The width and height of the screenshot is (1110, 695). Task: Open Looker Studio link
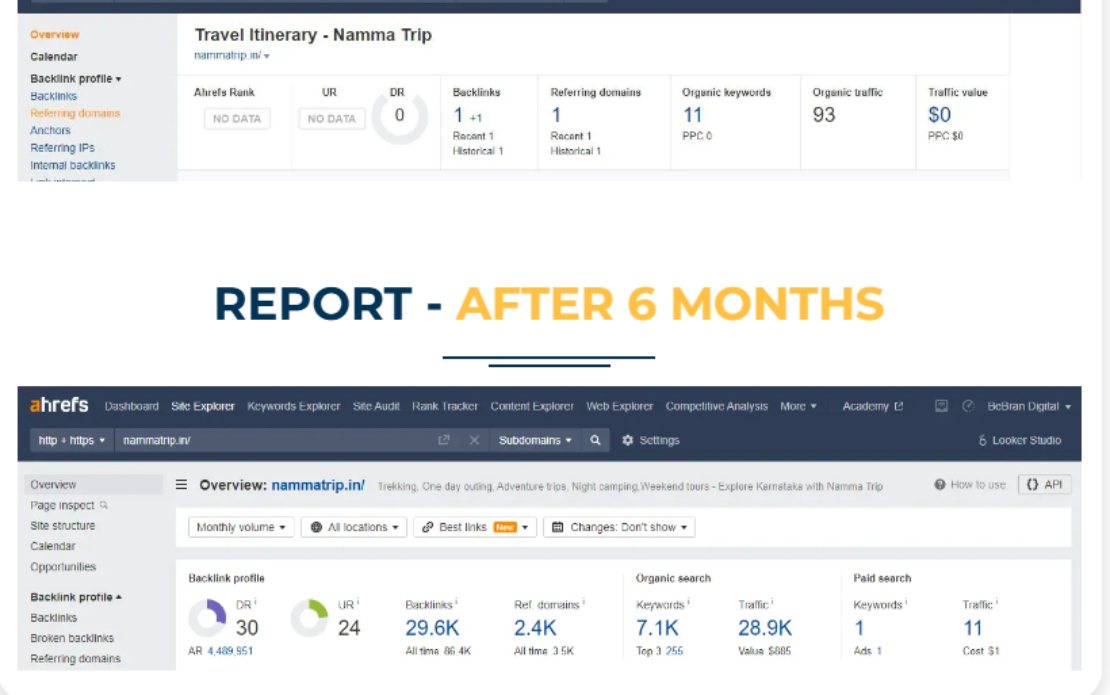1019,440
